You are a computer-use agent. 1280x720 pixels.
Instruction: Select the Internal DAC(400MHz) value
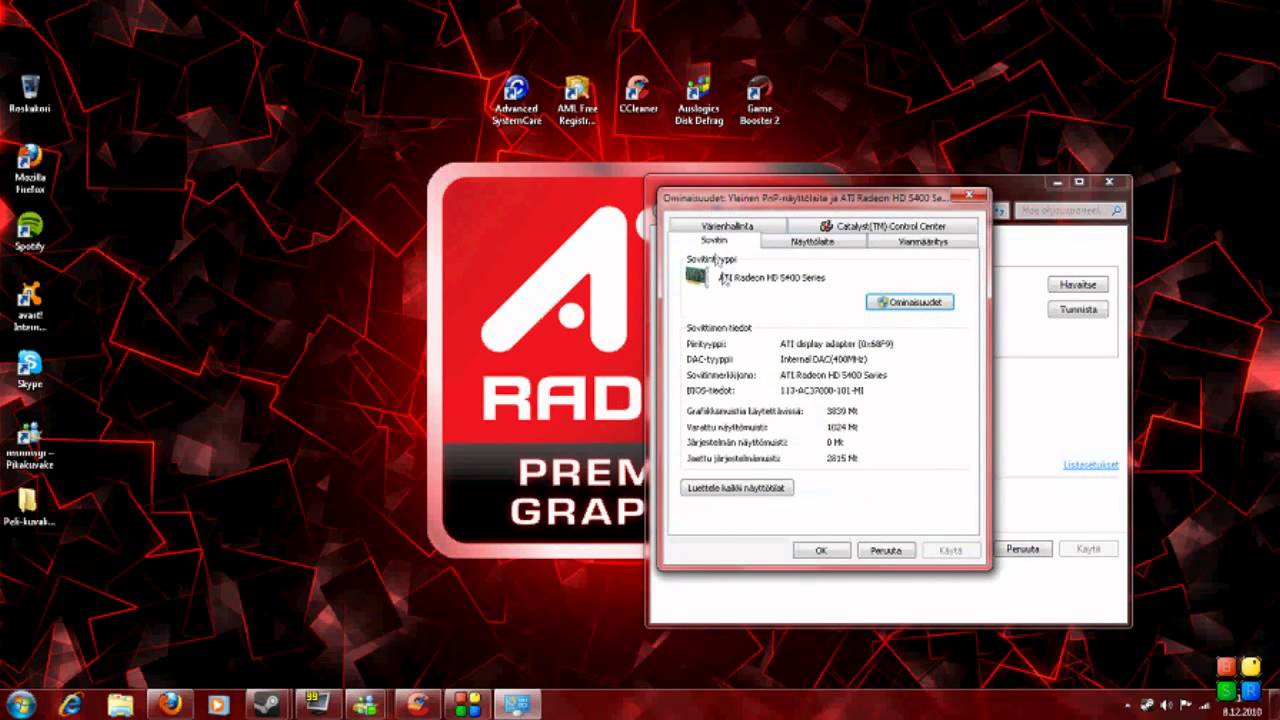(823, 359)
